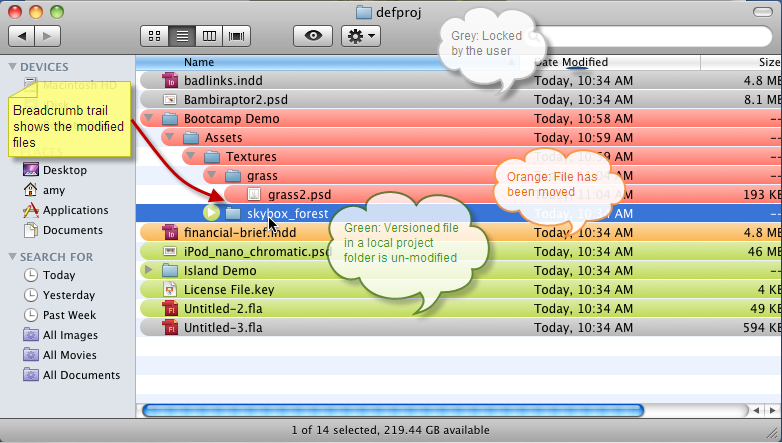Select the grass2.psd file icon
Viewport: 782px width, 443px height.
[x=254, y=194]
